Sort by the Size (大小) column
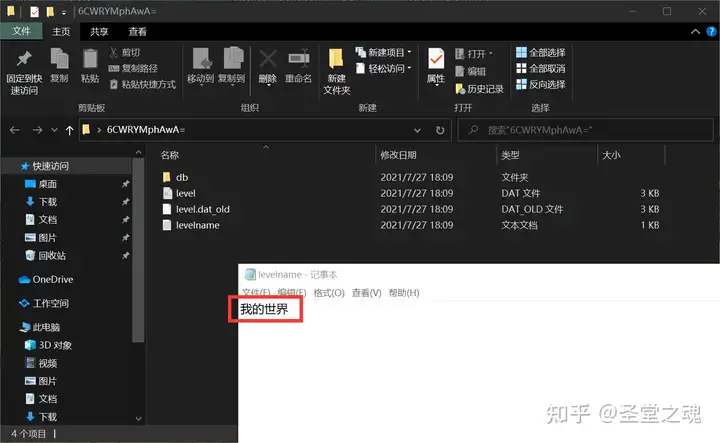This screenshot has width=720, height=443. click(x=611, y=155)
